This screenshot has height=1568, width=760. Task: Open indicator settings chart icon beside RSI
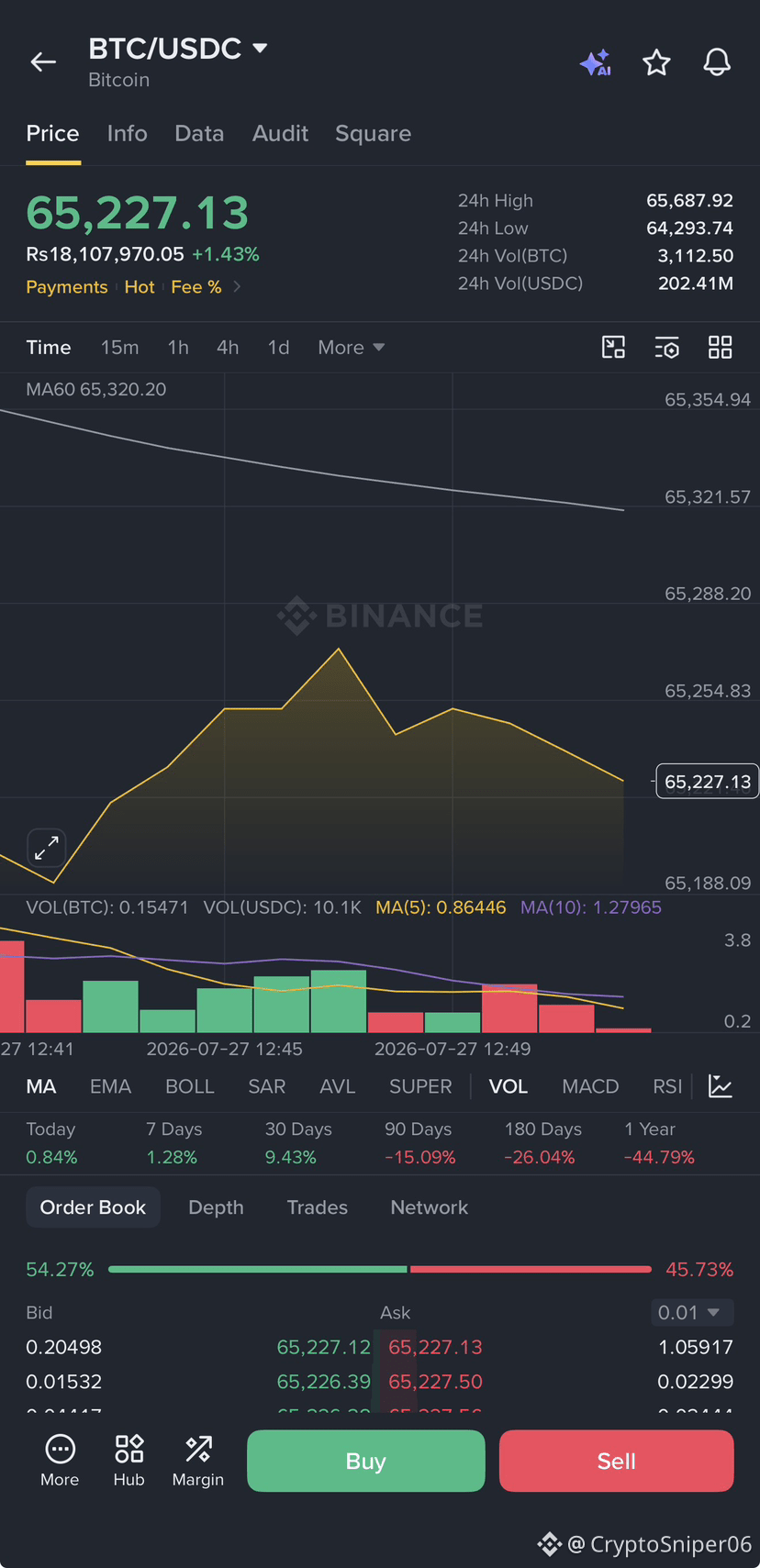pos(721,1086)
